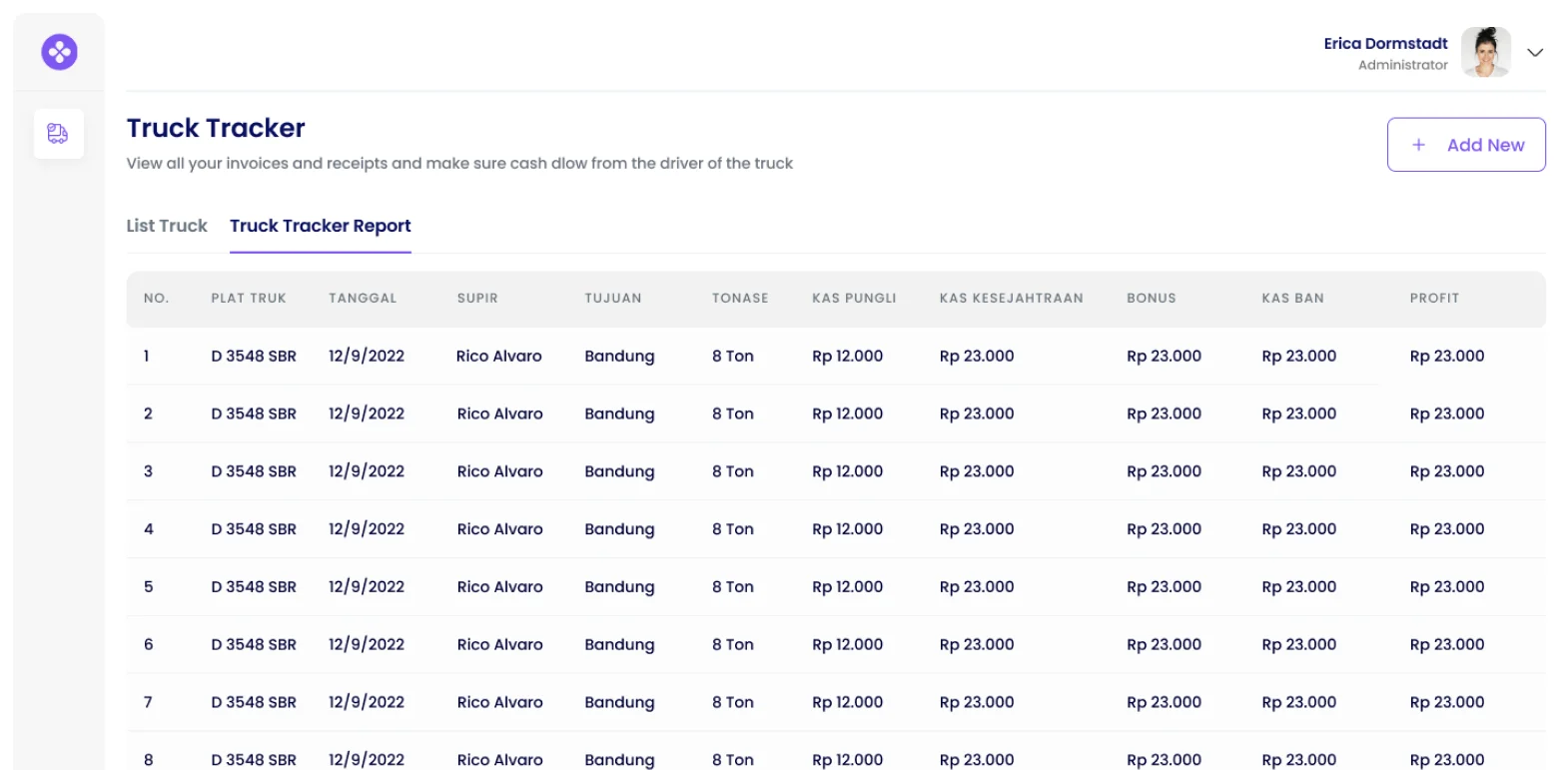
Task: Click the KAS KESEJAHTRAAN column header
Action: (x=1011, y=299)
